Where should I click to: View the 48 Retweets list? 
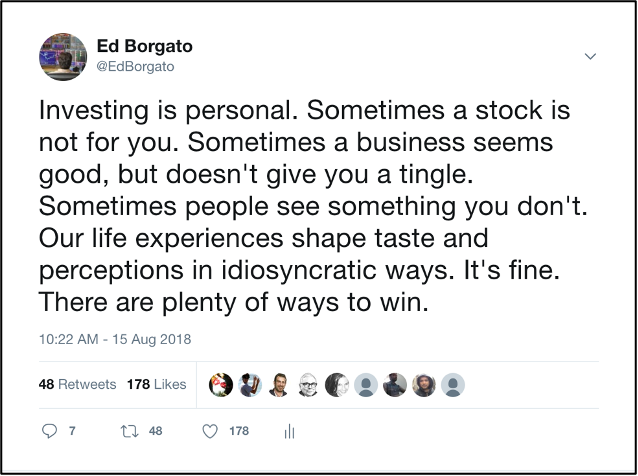(x=77, y=384)
